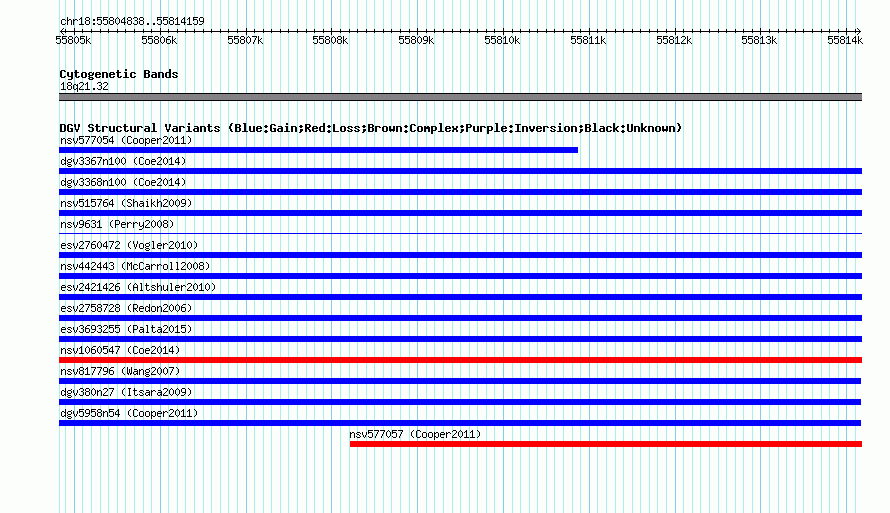
Task: Click the 55812k ruler tick label
Action: click(674, 40)
